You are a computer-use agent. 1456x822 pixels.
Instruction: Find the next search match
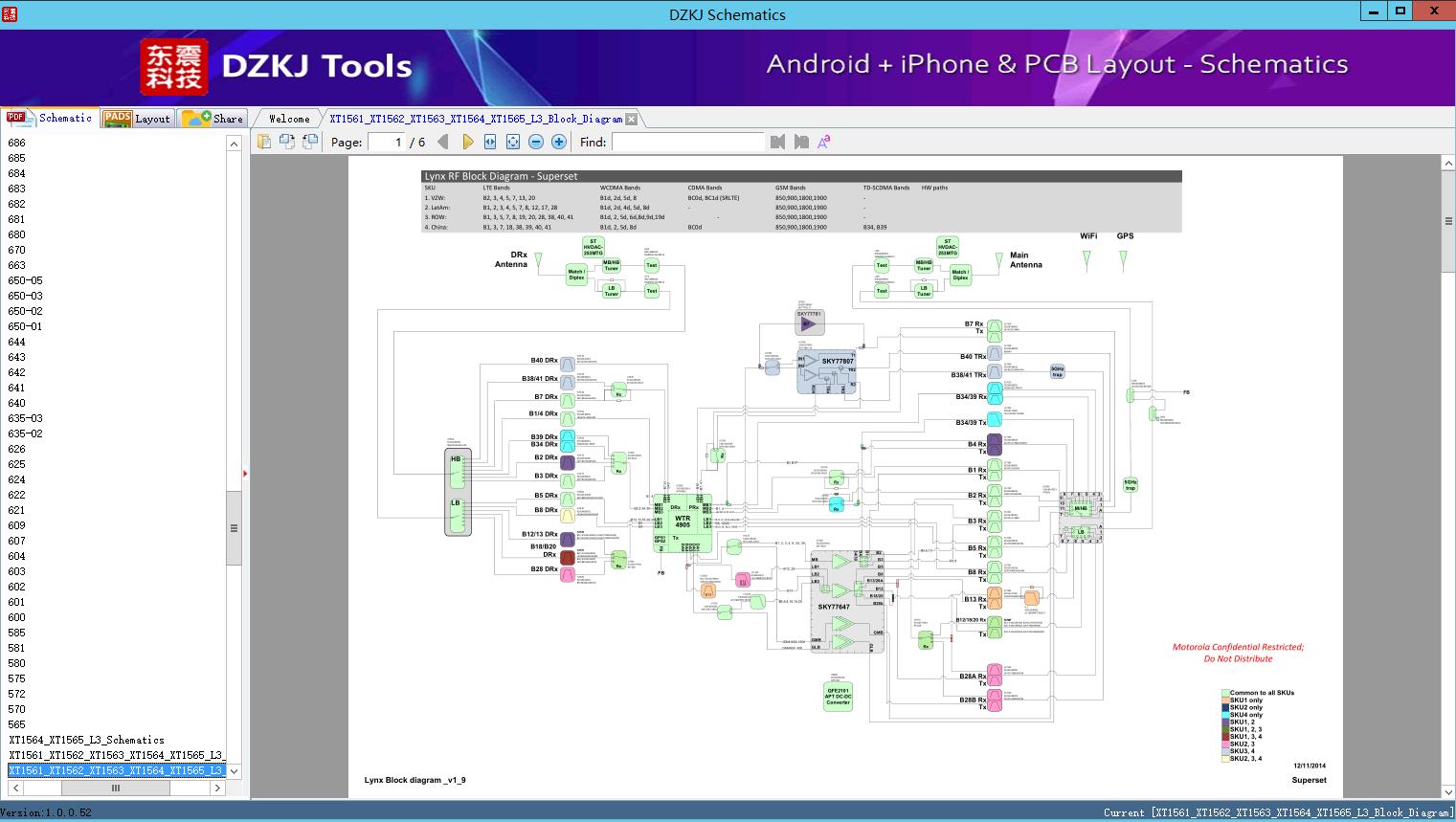point(801,142)
